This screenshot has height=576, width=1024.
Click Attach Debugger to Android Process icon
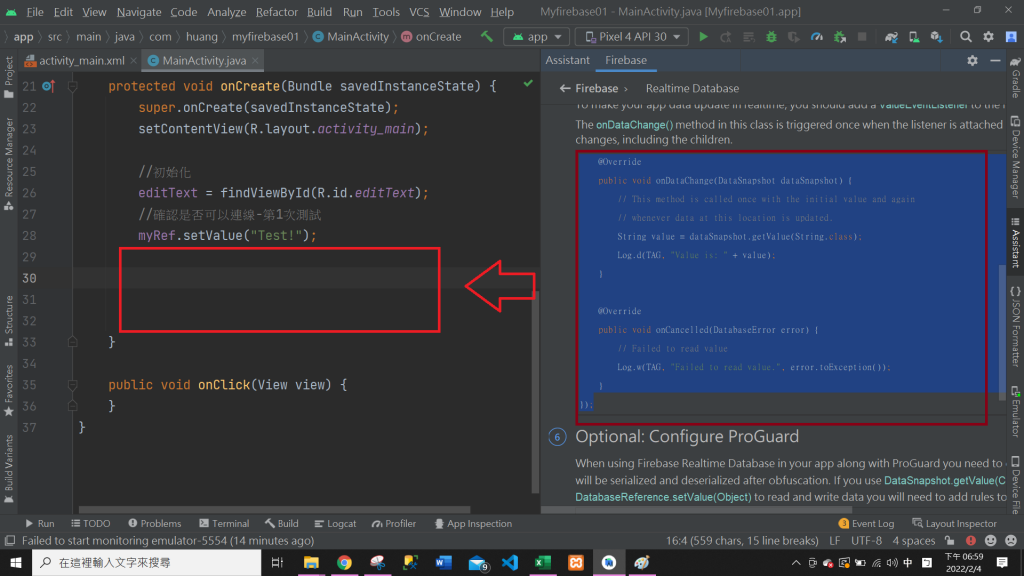840,37
